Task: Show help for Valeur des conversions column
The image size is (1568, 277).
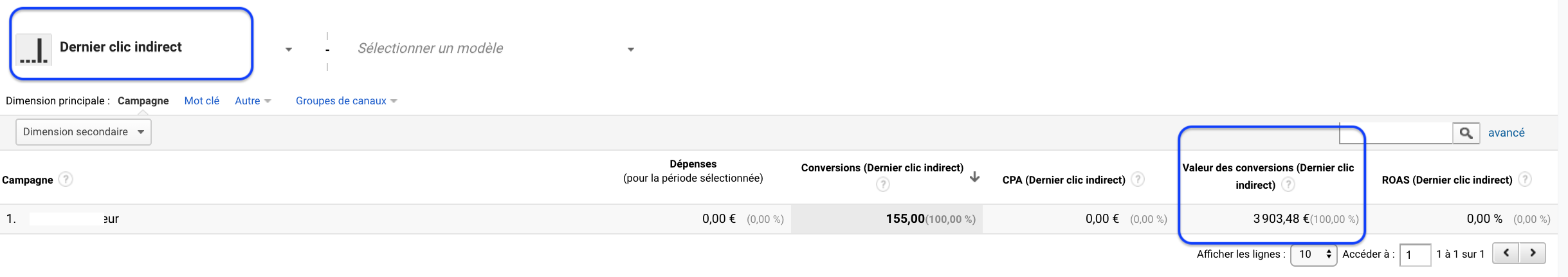Action: [x=1288, y=185]
